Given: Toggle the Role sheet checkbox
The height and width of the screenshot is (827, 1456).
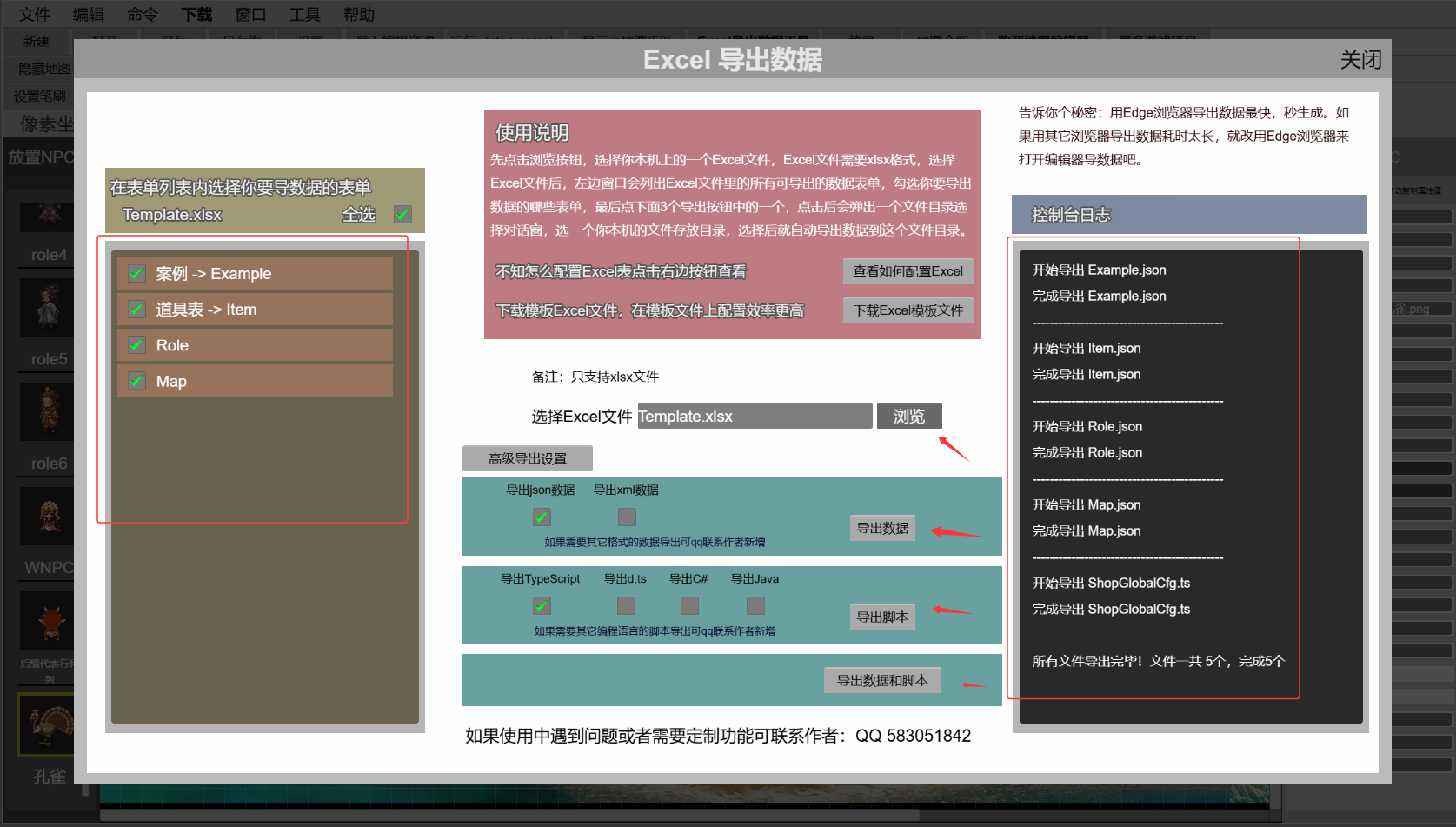Looking at the screenshot, I should 136,344.
